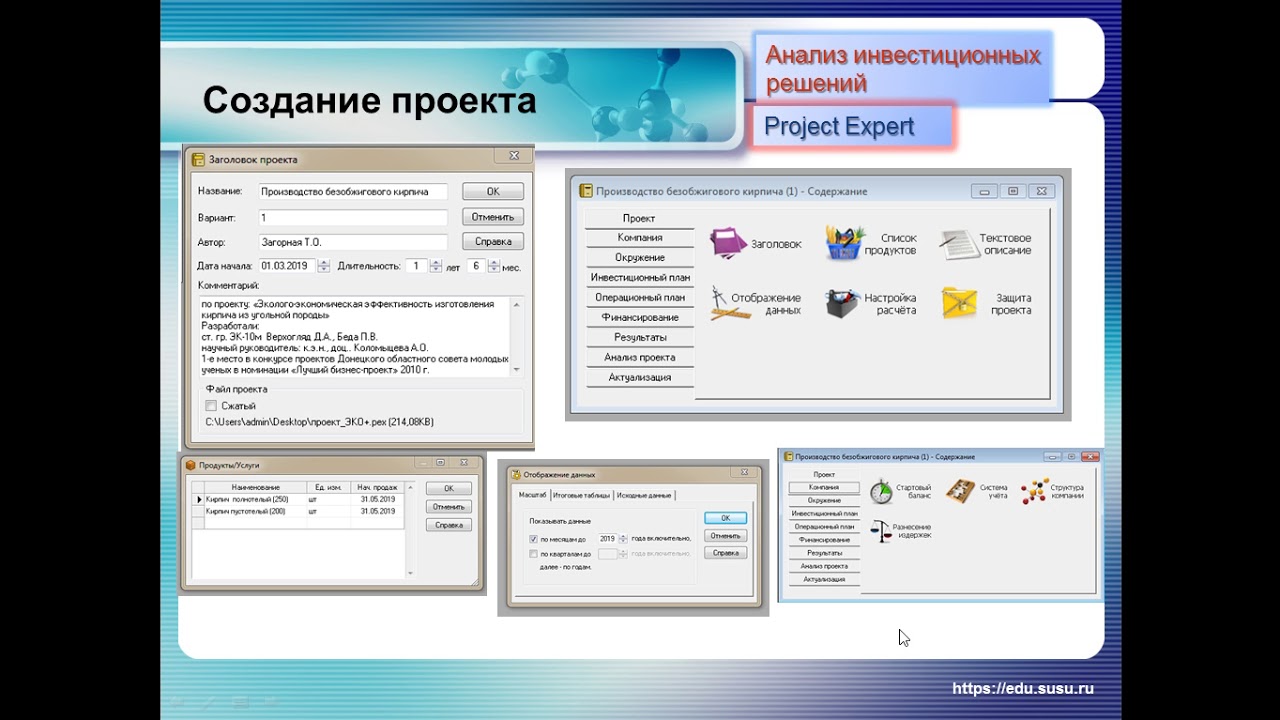Click the Наименование column header
This screenshot has width=1280, height=720.
[255, 487]
